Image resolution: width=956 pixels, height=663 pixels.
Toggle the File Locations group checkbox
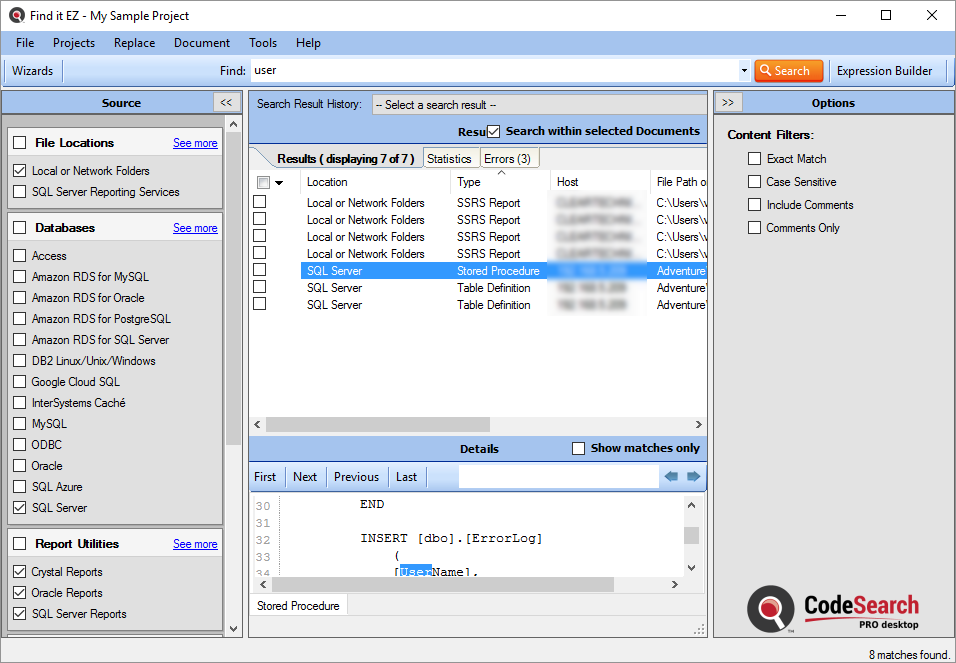[20, 143]
